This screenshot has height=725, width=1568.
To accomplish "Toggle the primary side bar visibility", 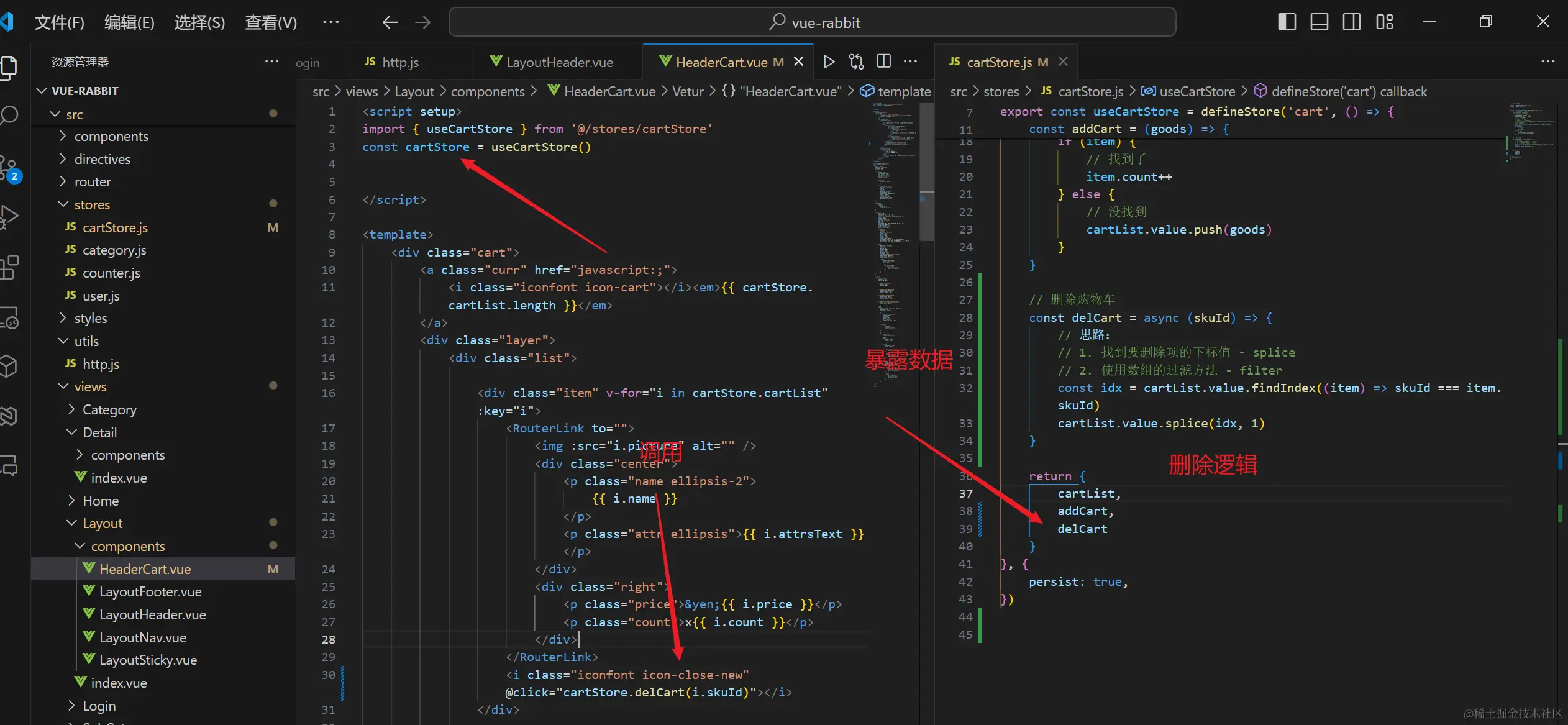I will pos(1287,22).
